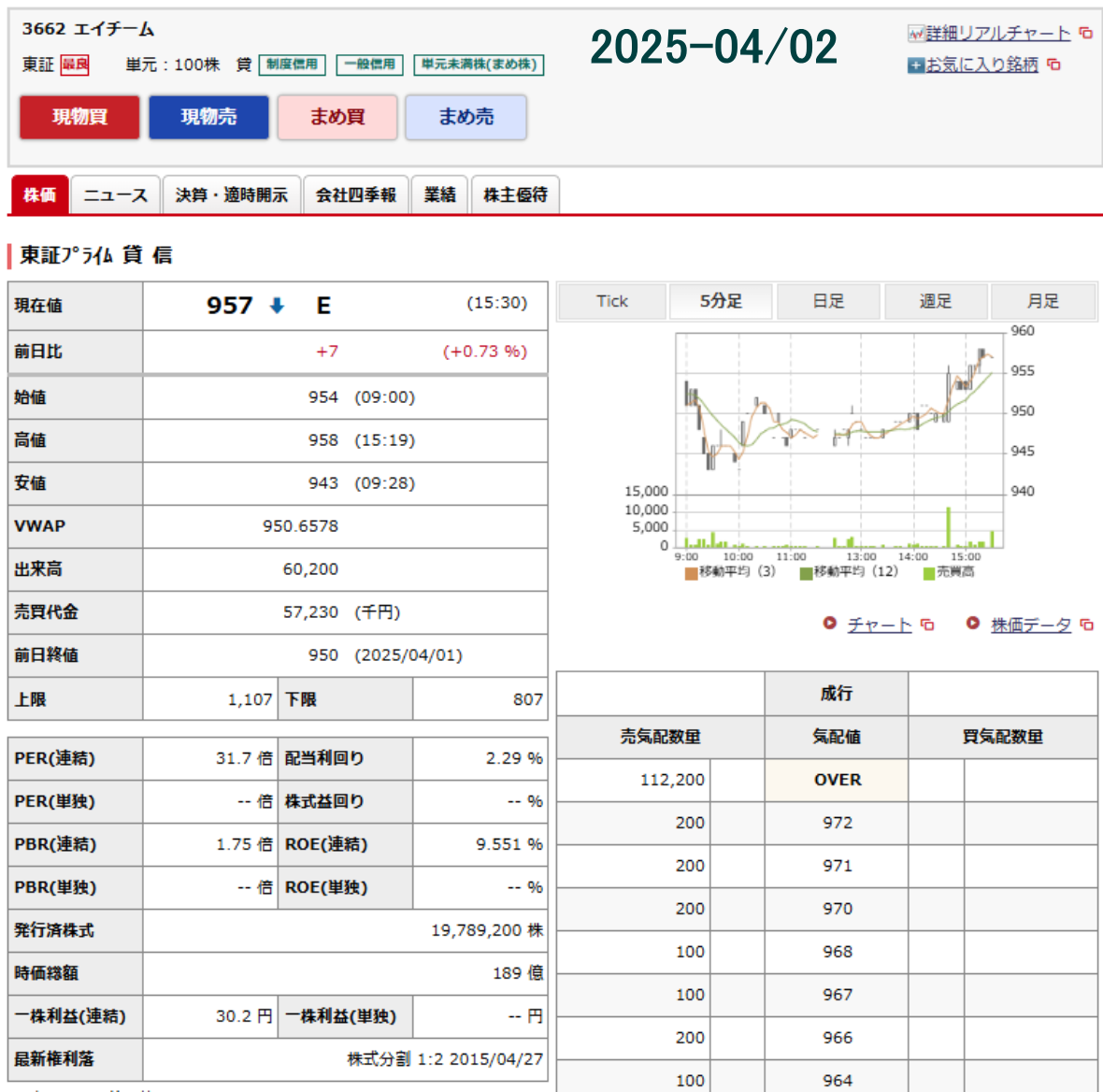The width and height of the screenshot is (1103, 1092).
Task: Click the まめ買 button
Action: (x=337, y=117)
